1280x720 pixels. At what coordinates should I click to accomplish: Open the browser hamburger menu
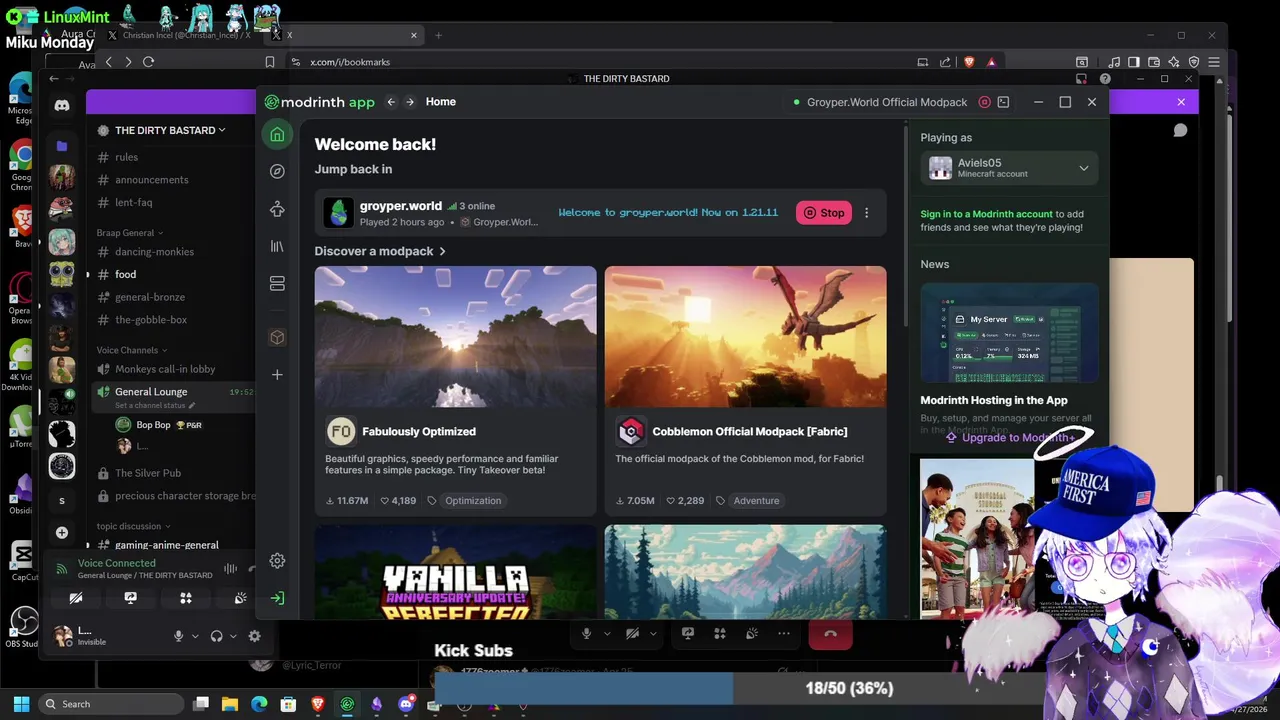point(1214,62)
